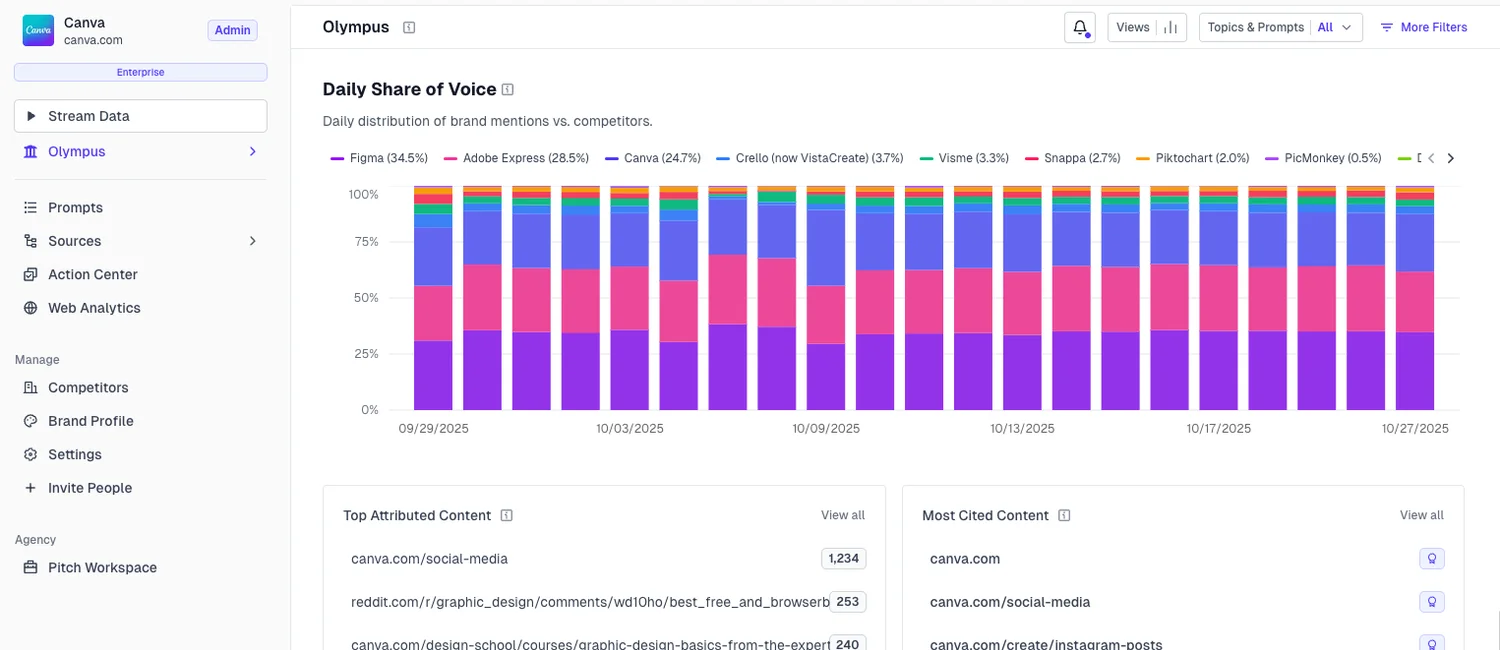Click the info icon beside Daily Share of Voice
This screenshot has height=650, width=1500.
tap(508, 89)
